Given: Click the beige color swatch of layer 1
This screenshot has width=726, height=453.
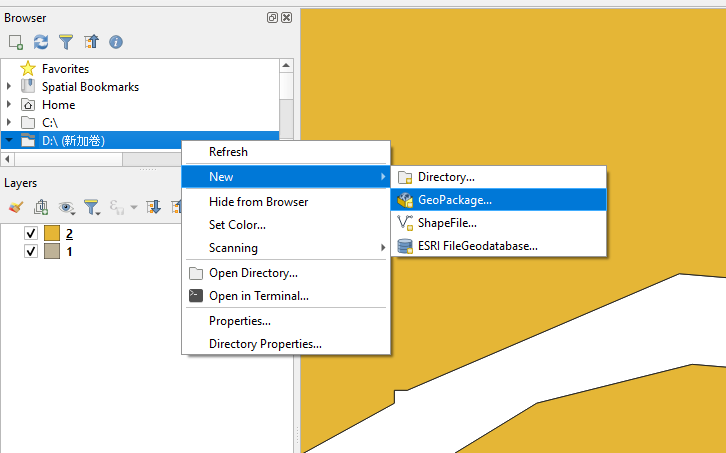Looking at the screenshot, I should tap(52, 252).
